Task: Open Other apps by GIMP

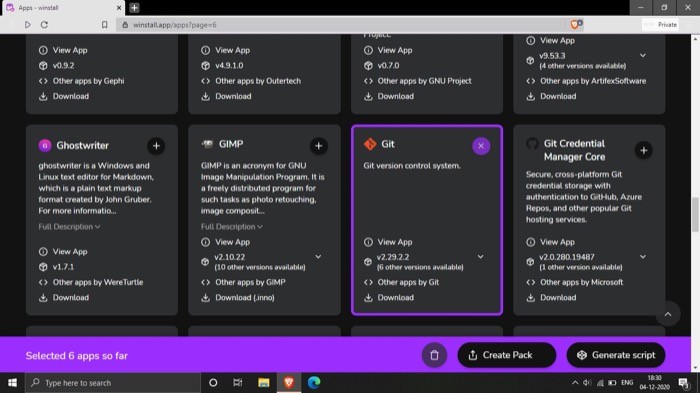Action: click(x=243, y=282)
